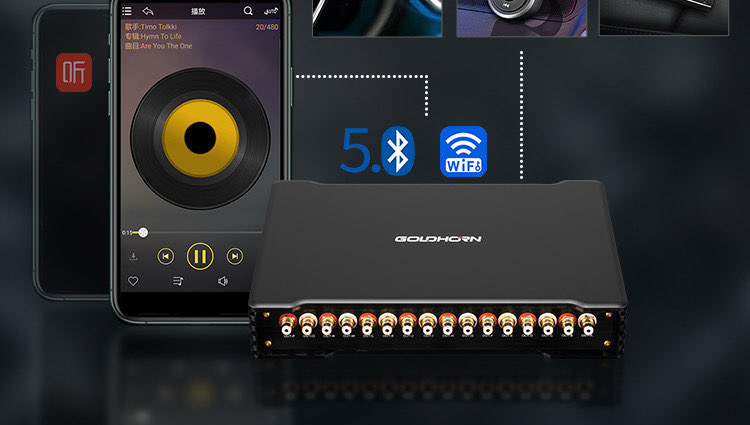Open the car interior thumbnail with blue lighting
750x425 pixels.
pos(377,18)
